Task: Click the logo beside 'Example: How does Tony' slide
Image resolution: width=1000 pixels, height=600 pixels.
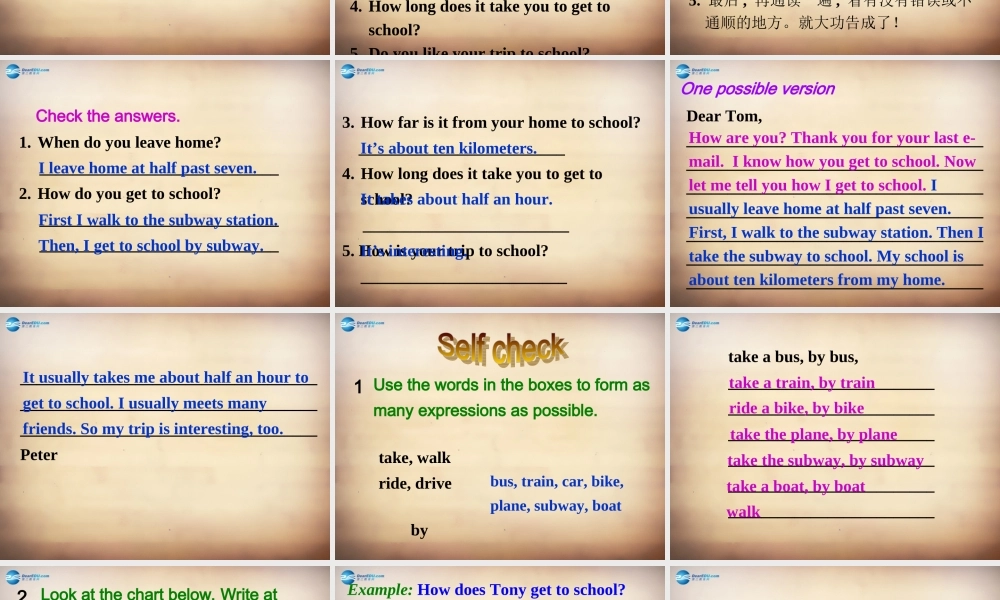Action: click(x=362, y=577)
